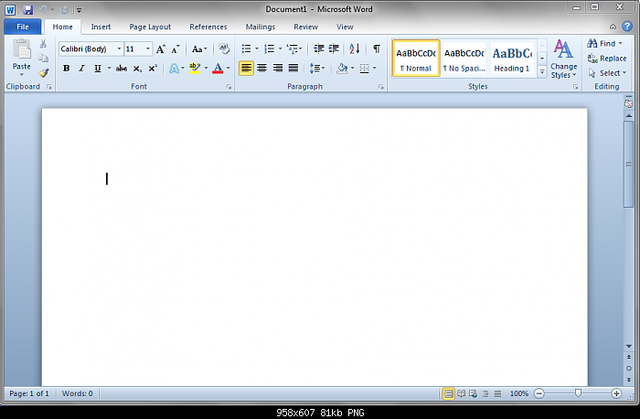
Task: Open the font size 11 dropdown
Action: pos(148,49)
